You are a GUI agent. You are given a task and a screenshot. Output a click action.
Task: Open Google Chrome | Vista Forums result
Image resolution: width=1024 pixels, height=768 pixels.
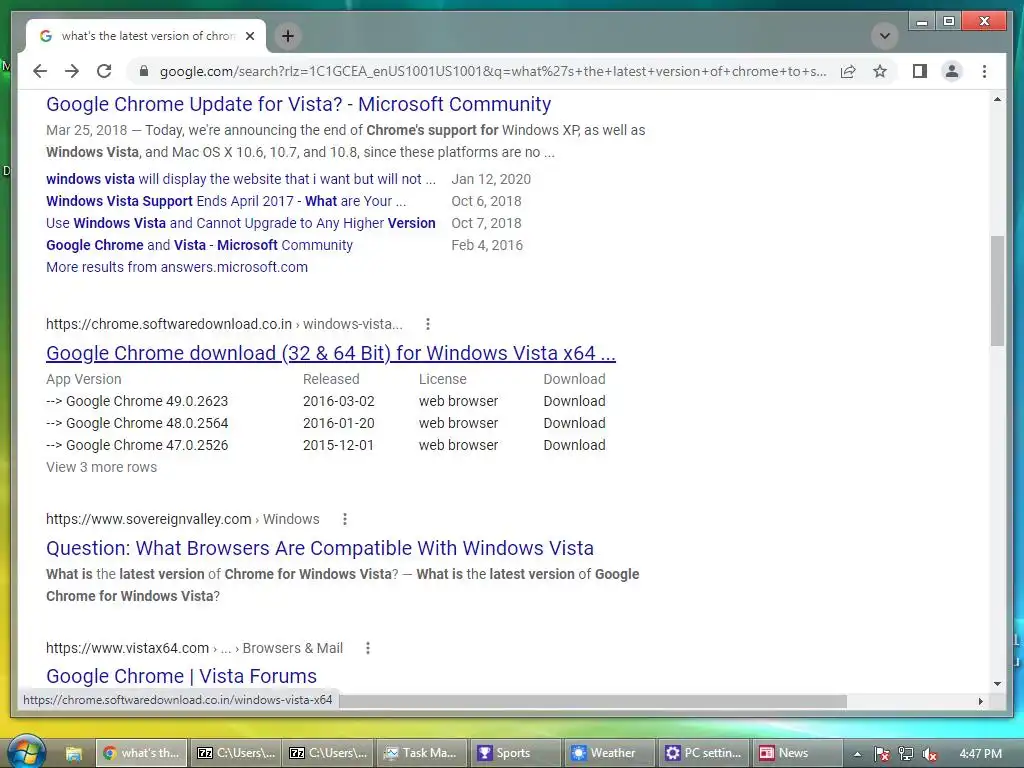pyautogui.click(x=181, y=676)
